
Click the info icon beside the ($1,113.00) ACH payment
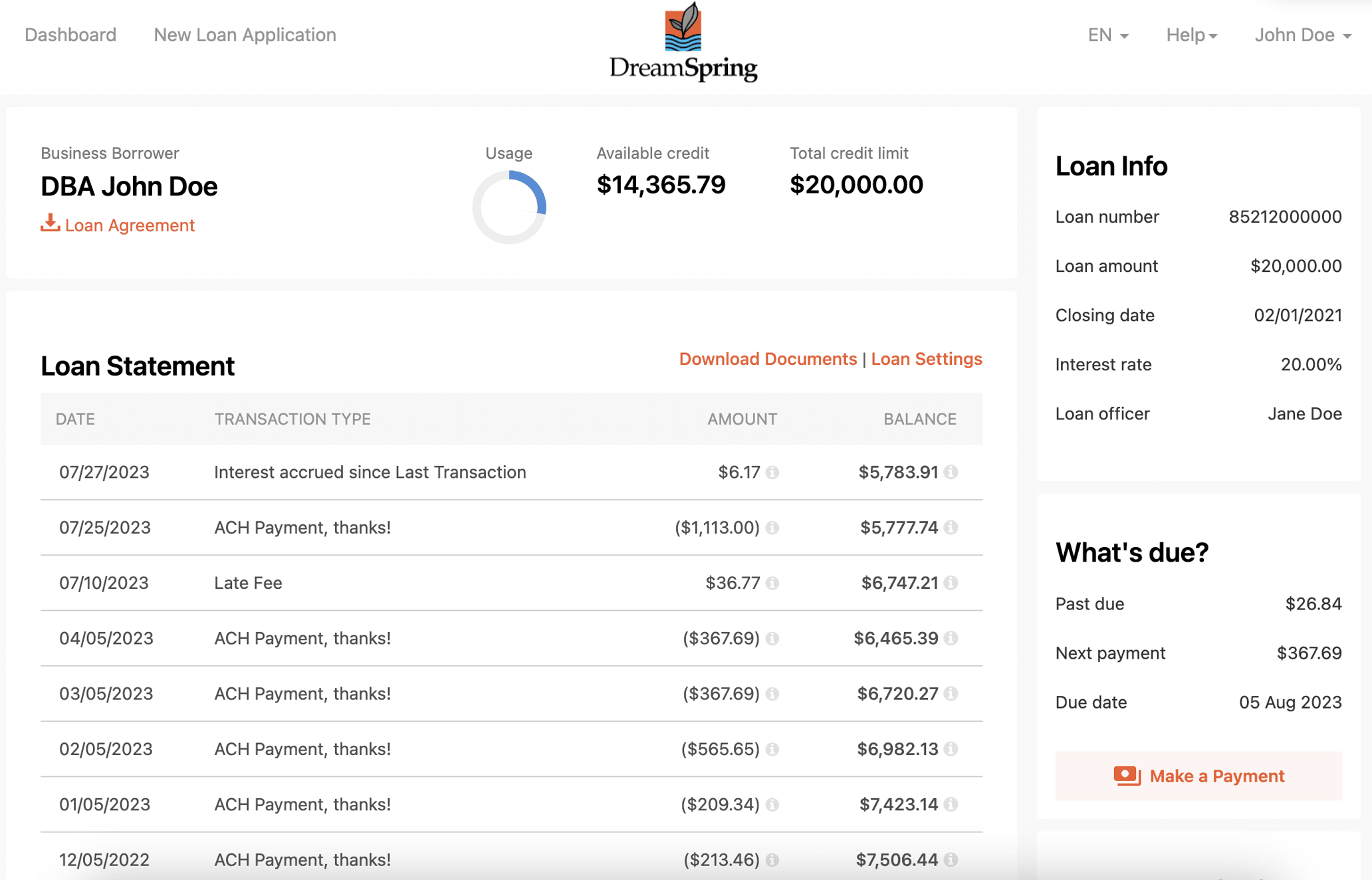pyautogui.click(x=772, y=528)
